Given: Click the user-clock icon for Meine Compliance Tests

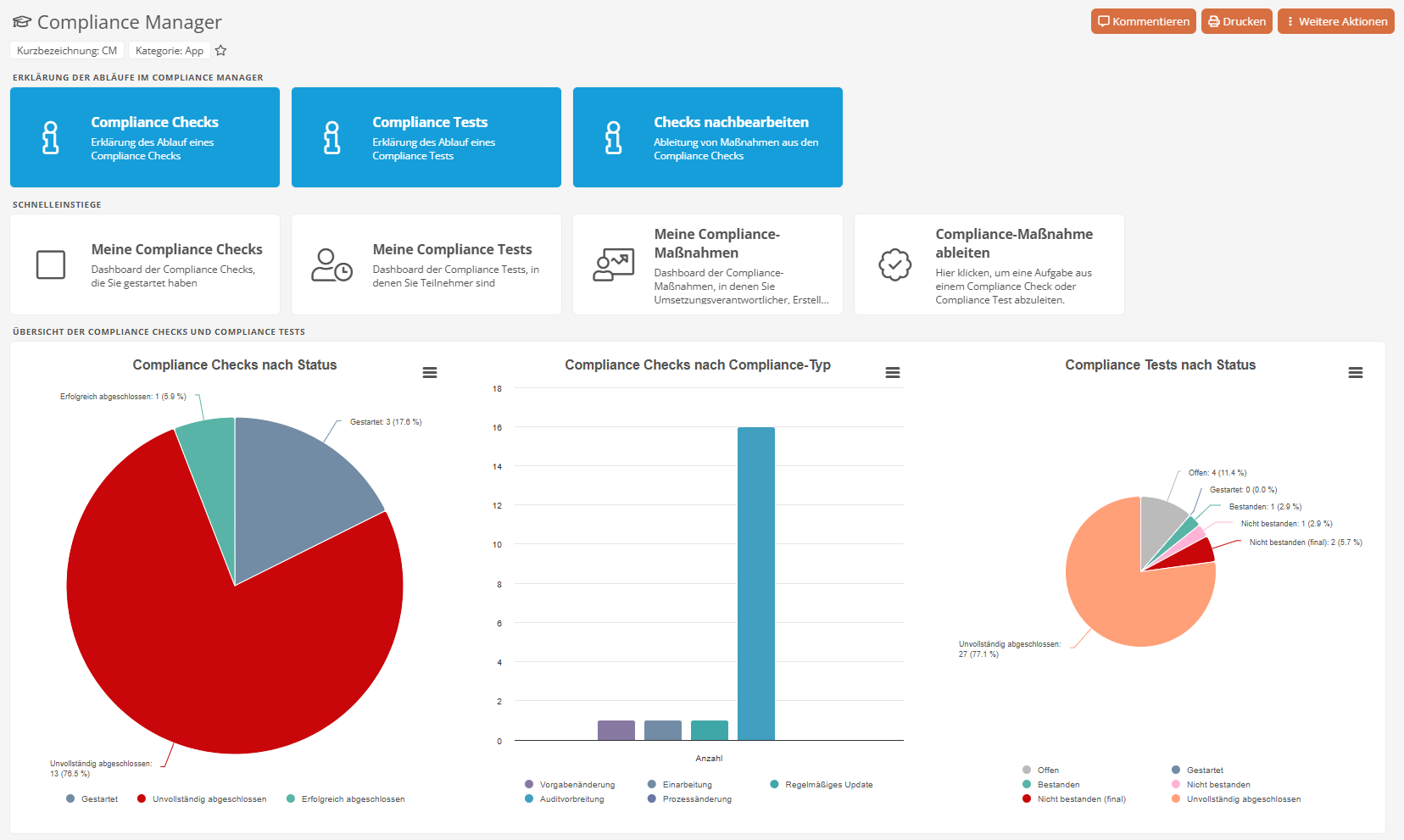Looking at the screenshot, I should (331, 264).
